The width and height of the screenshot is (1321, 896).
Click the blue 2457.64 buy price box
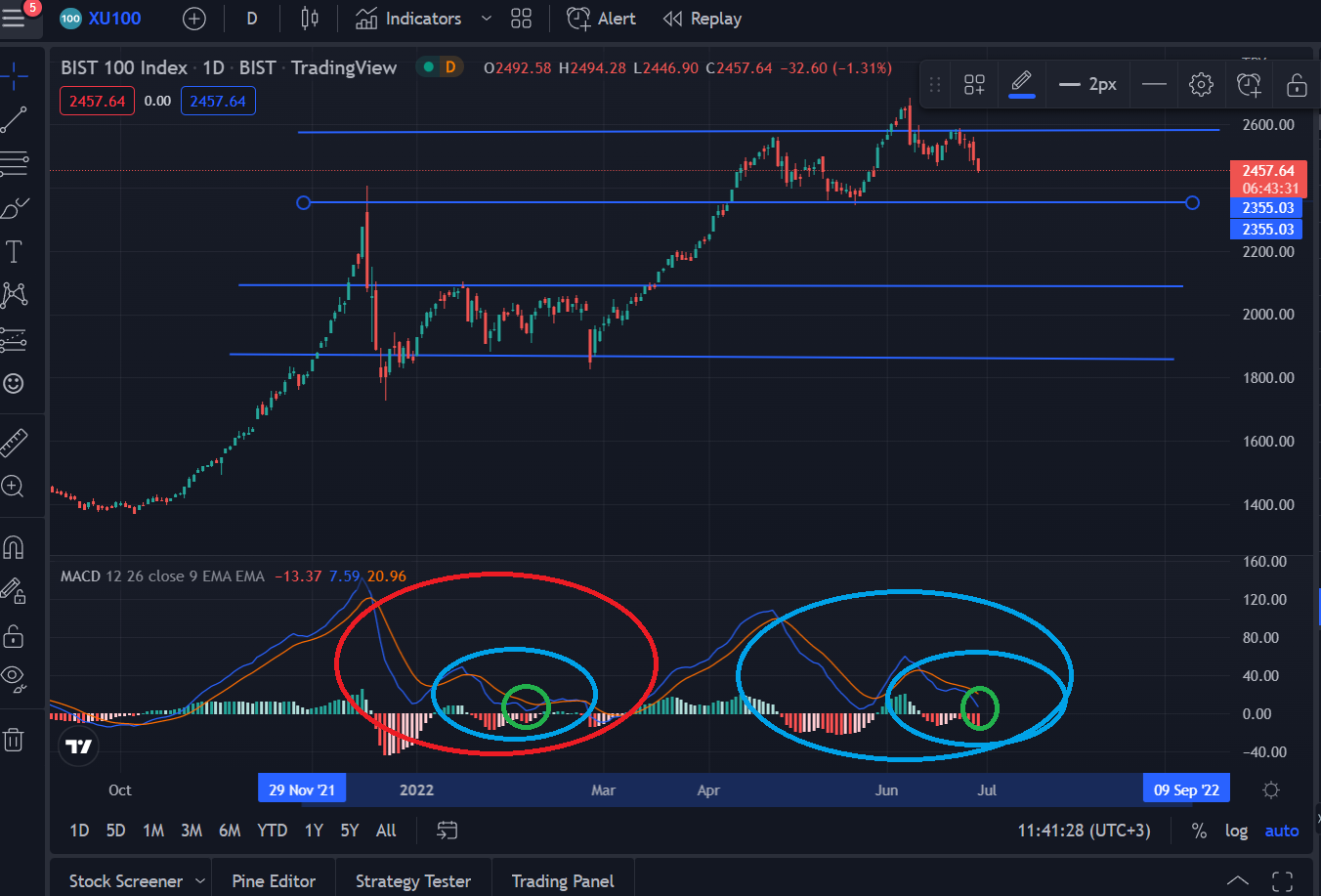(x=218, y=101)
